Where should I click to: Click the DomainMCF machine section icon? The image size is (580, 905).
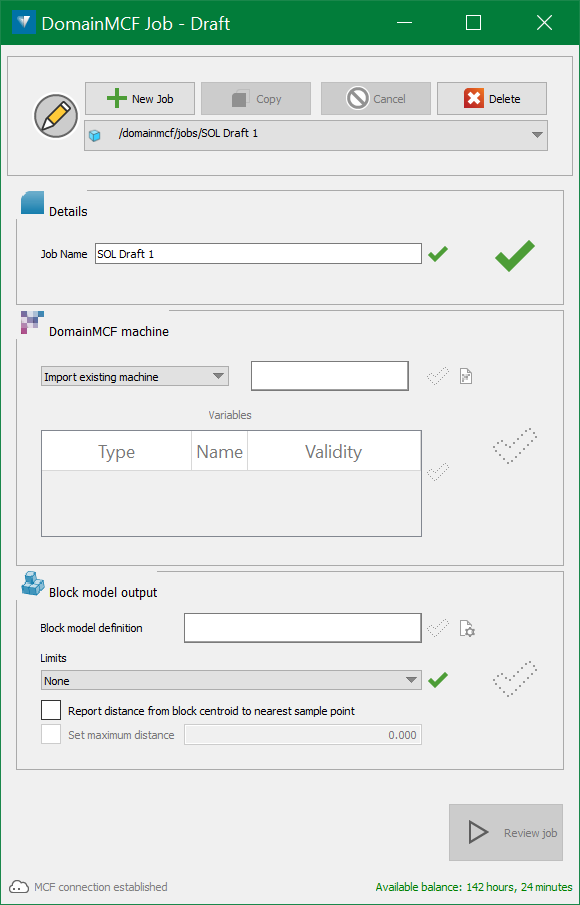pos(32,322)
